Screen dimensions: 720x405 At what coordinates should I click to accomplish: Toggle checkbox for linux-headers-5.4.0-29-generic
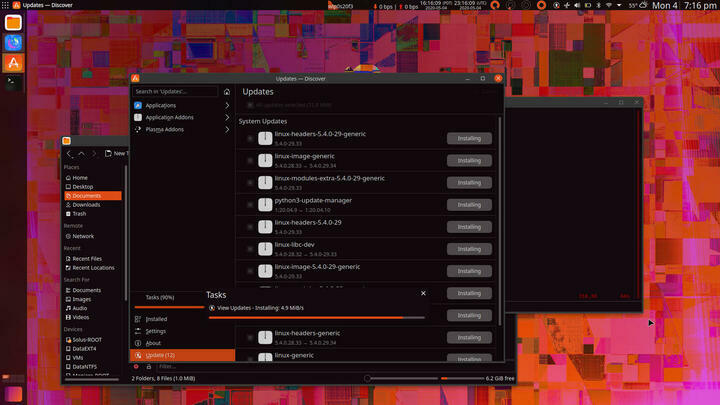(x=250, y=138)
